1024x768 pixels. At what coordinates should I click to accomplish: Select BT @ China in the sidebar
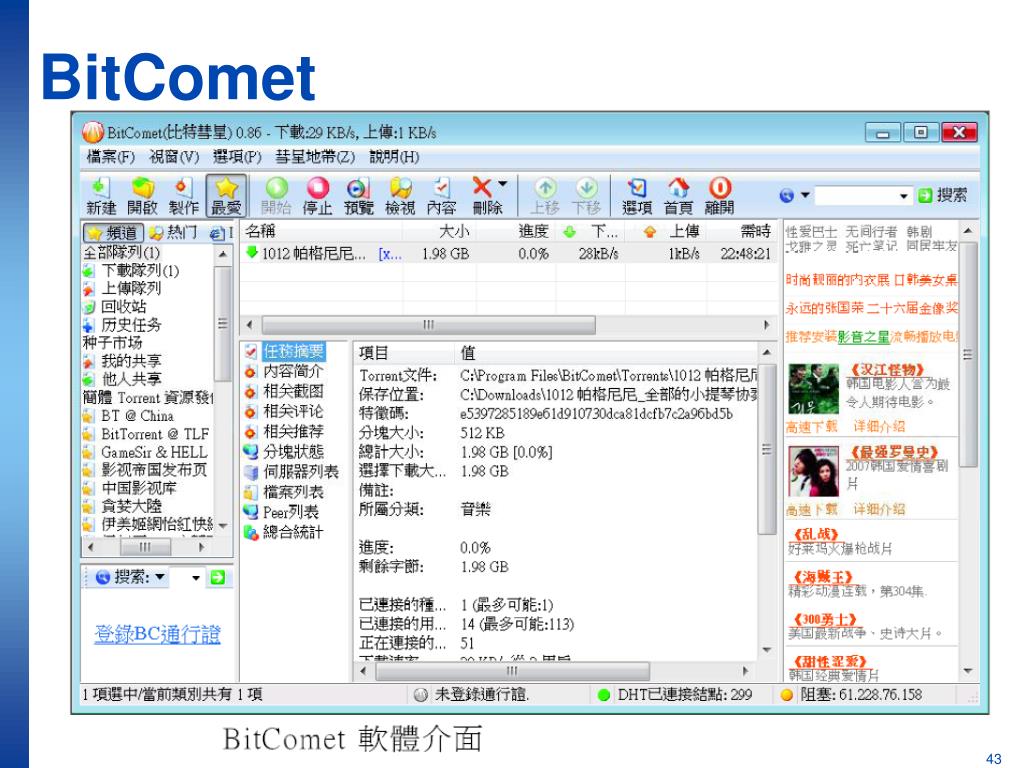click(x=137, y=415)
